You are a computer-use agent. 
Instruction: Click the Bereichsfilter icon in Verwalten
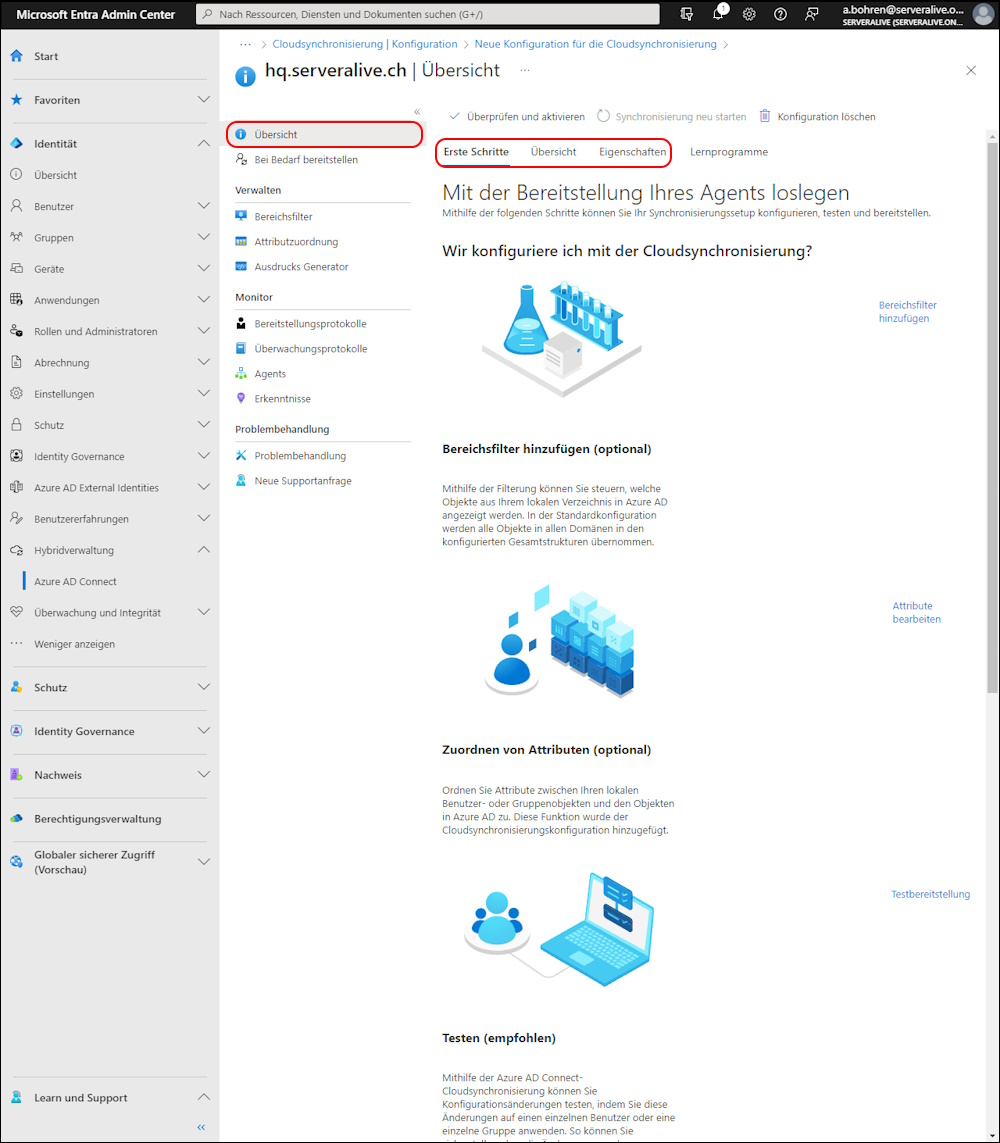point(241,216)
